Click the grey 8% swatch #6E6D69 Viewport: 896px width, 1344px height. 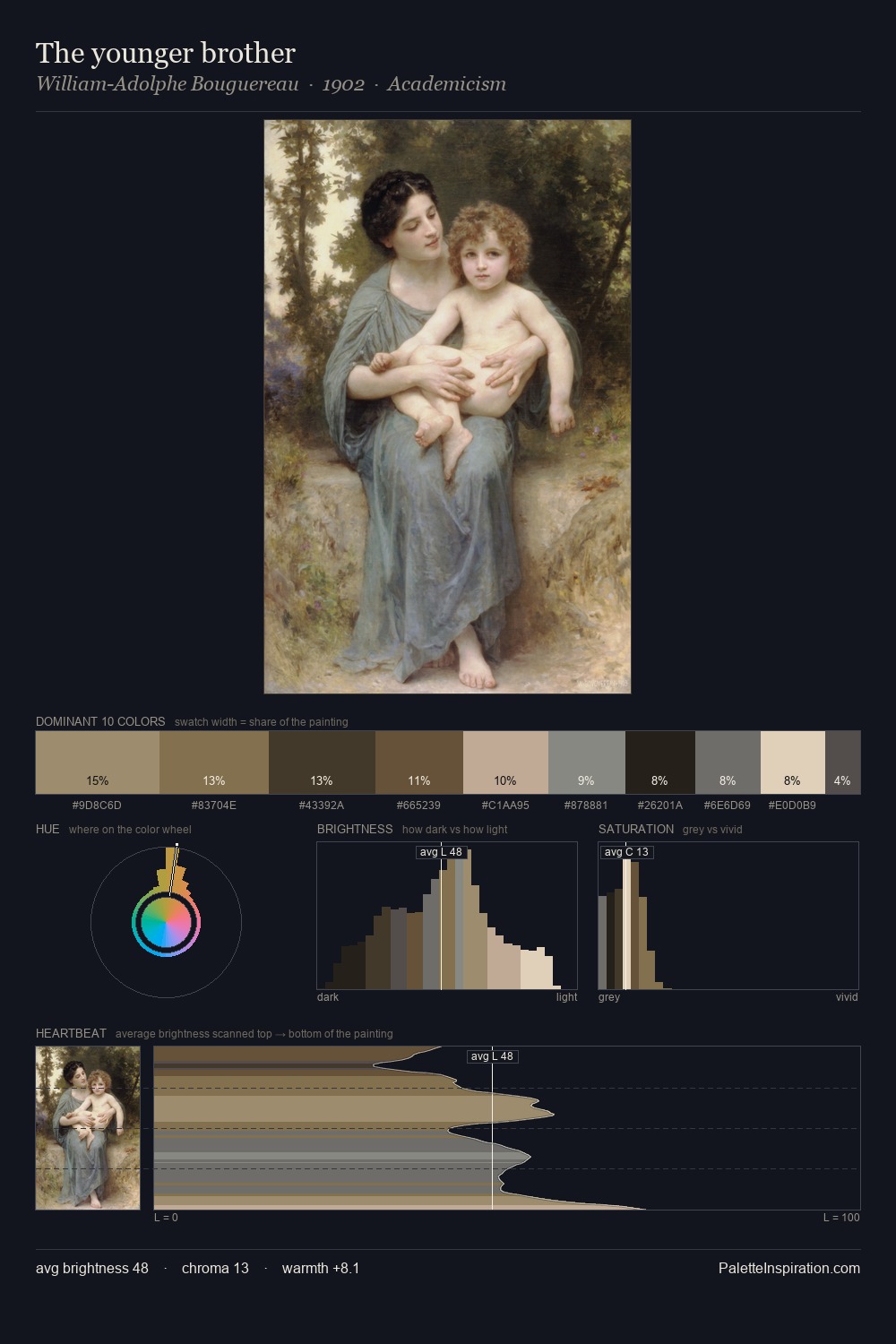[728, 762]
